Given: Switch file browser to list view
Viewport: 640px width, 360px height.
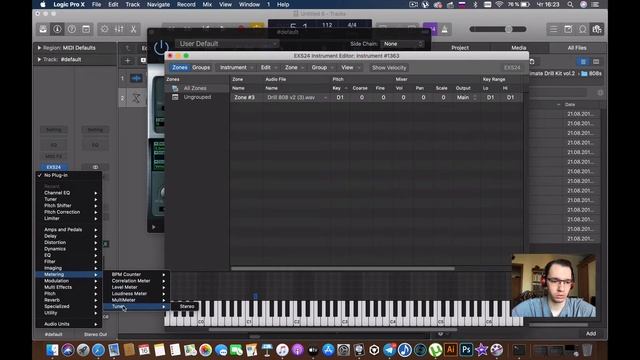Looking at the screenshot, I should (x=583, y=62).
